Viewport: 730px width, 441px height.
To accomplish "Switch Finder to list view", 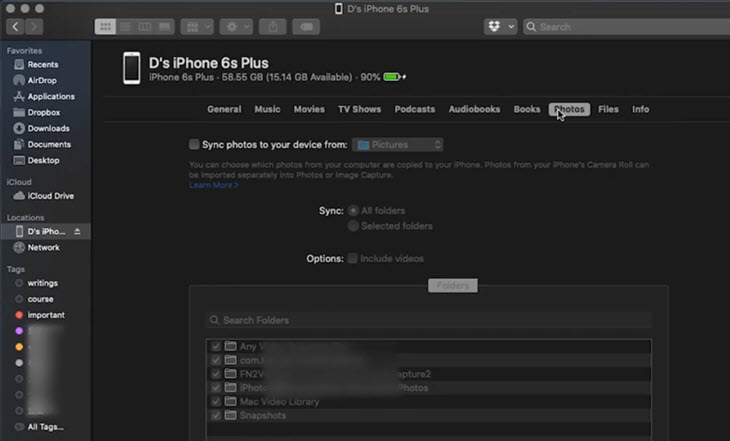I will (125, 27).
